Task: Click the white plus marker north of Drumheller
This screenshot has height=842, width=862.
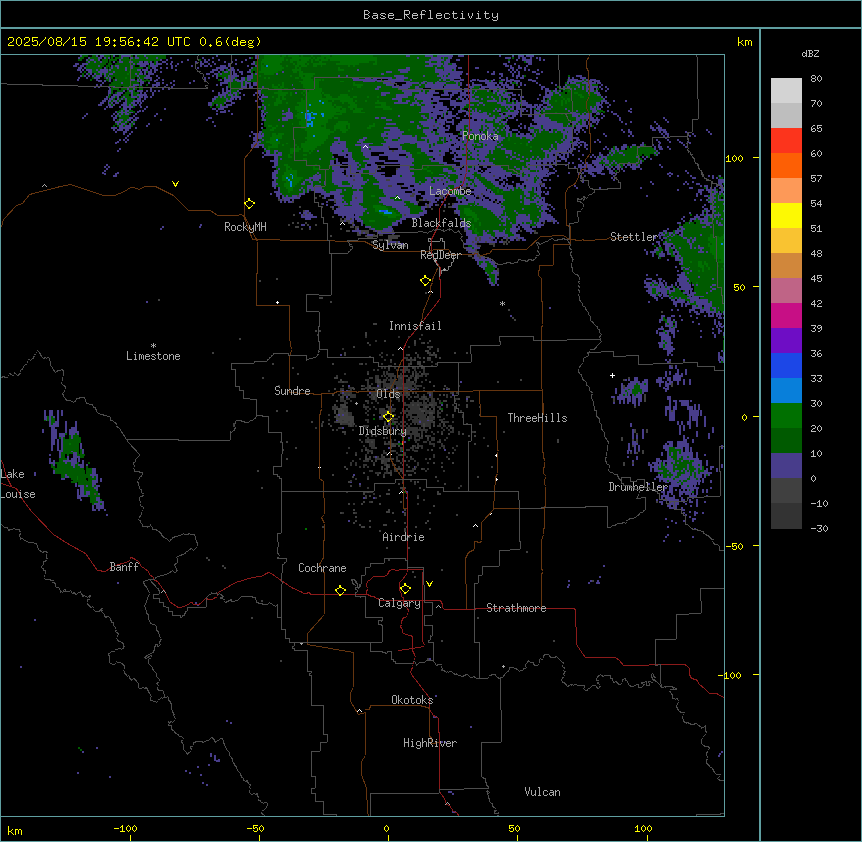Action: [x=612, y=375]
